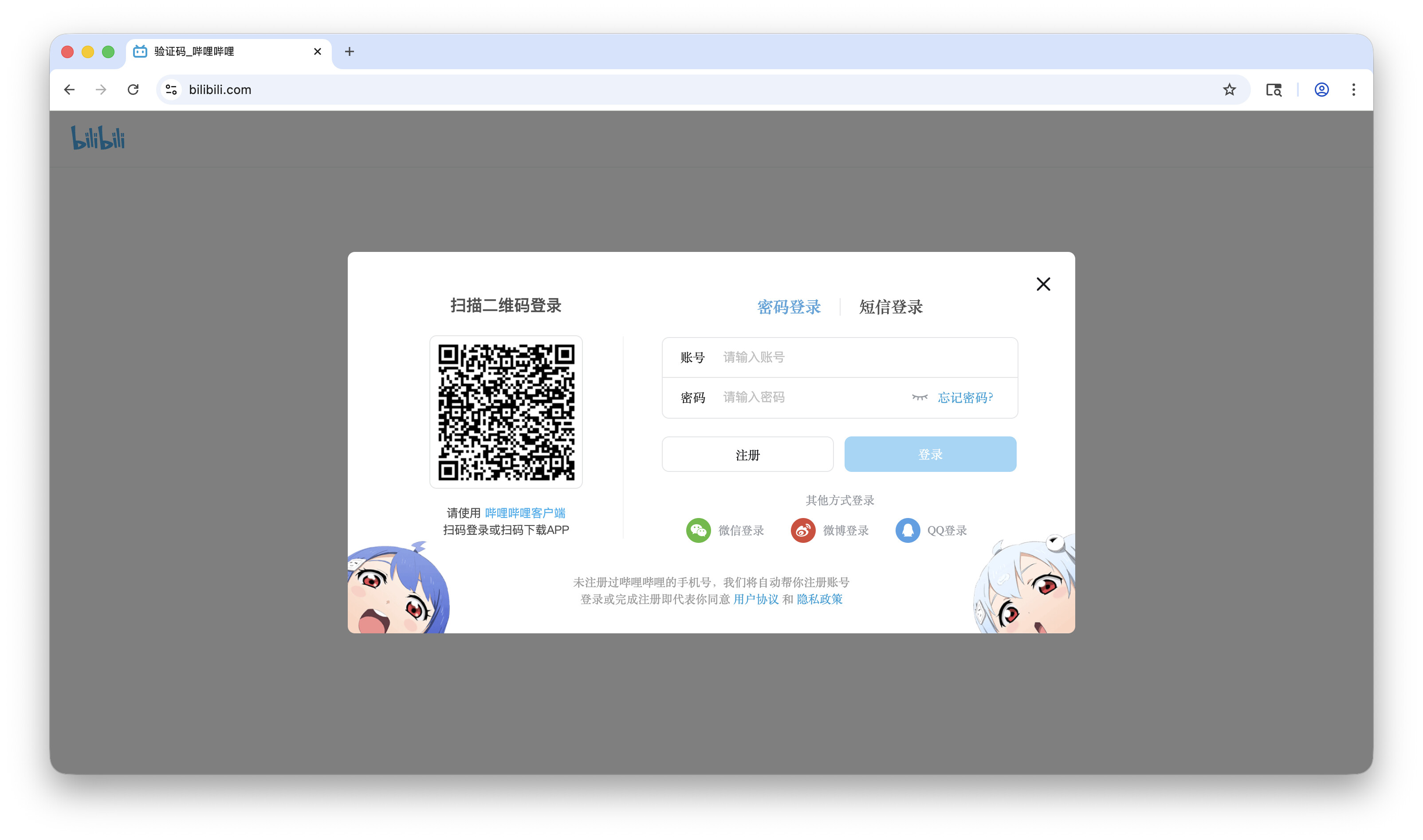The height and width of the screenshot is (840, 1423).
Task: Focus the 密码 input field
Action: click(810, 397)
